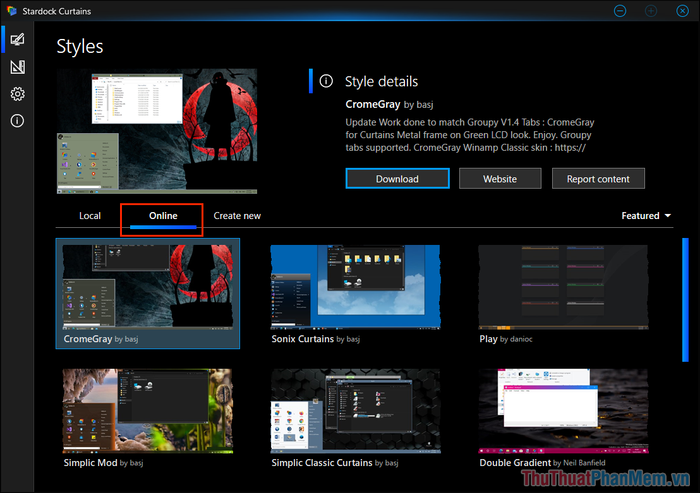This screenshot has height=493, width=700.
Task: Download the CromeGray style
Action: tap(397, 179)
